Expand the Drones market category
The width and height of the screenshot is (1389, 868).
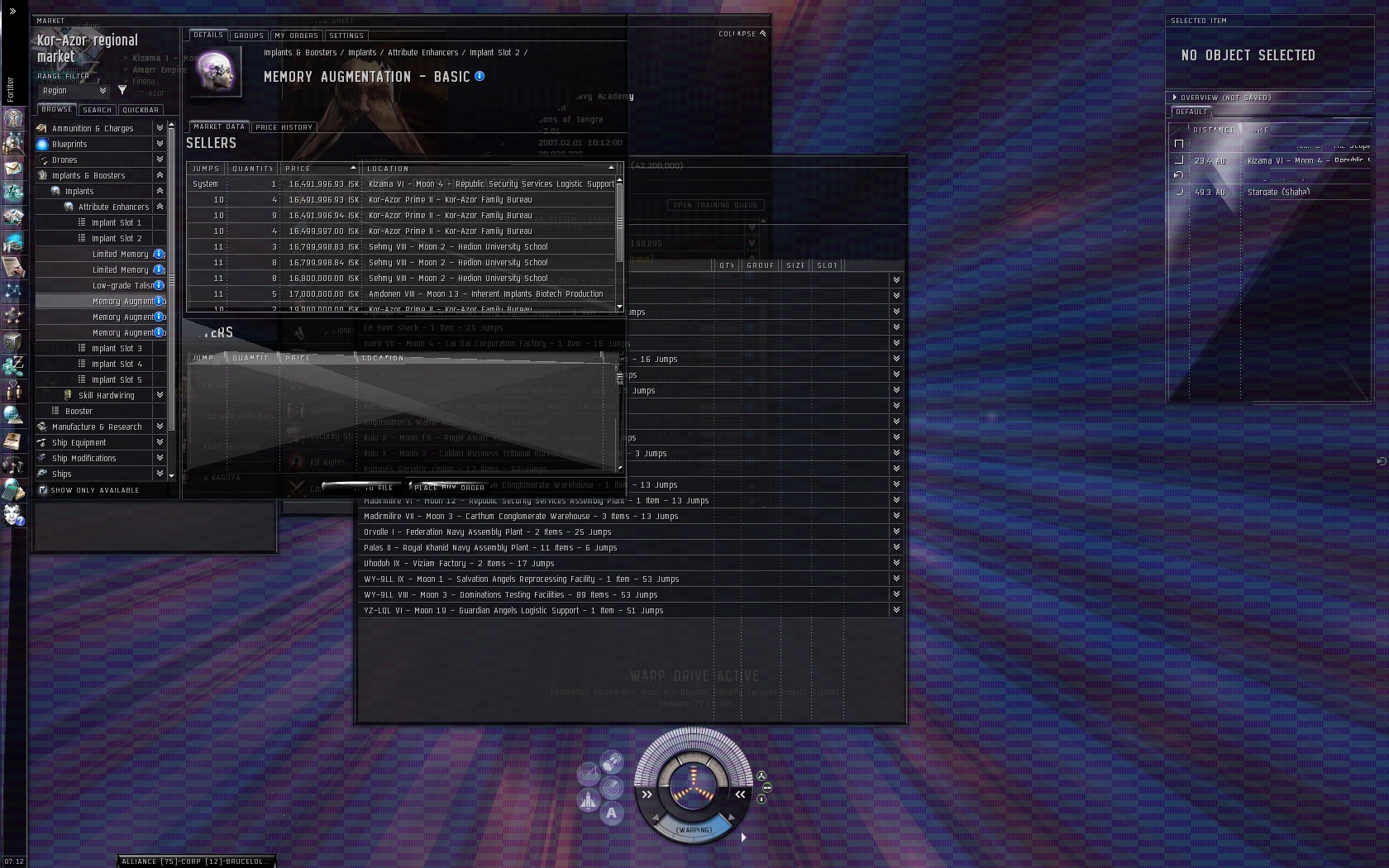[160, 160]
